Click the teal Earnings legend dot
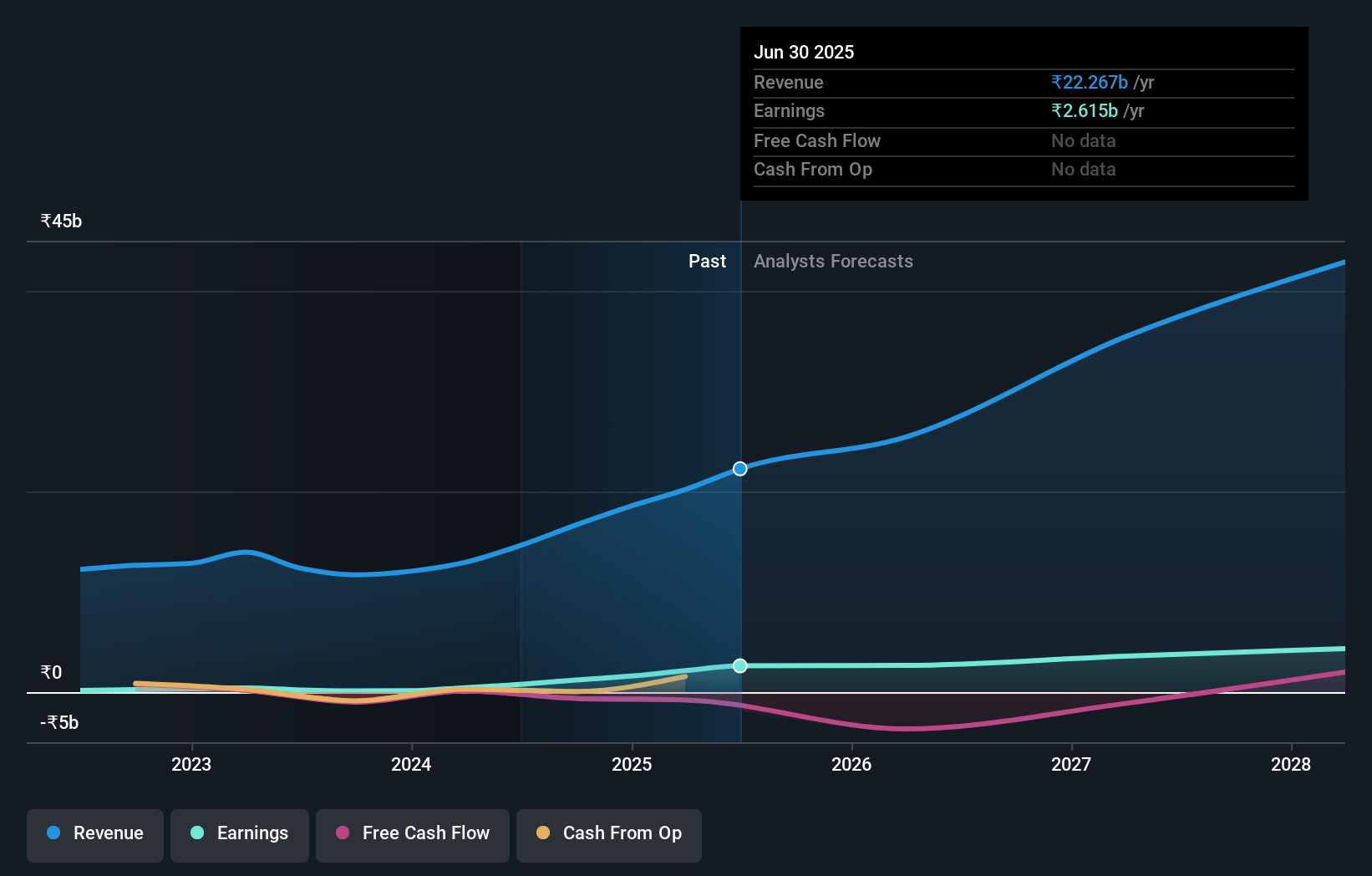 point(197,833)
